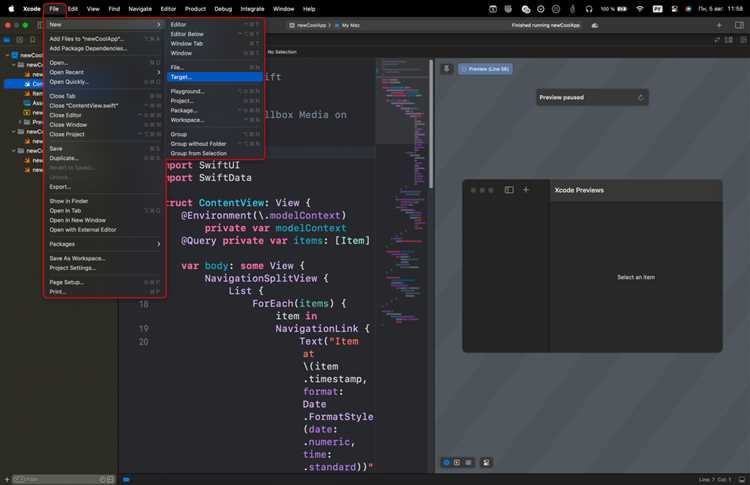Open the Edit menu

coord(73,9)
